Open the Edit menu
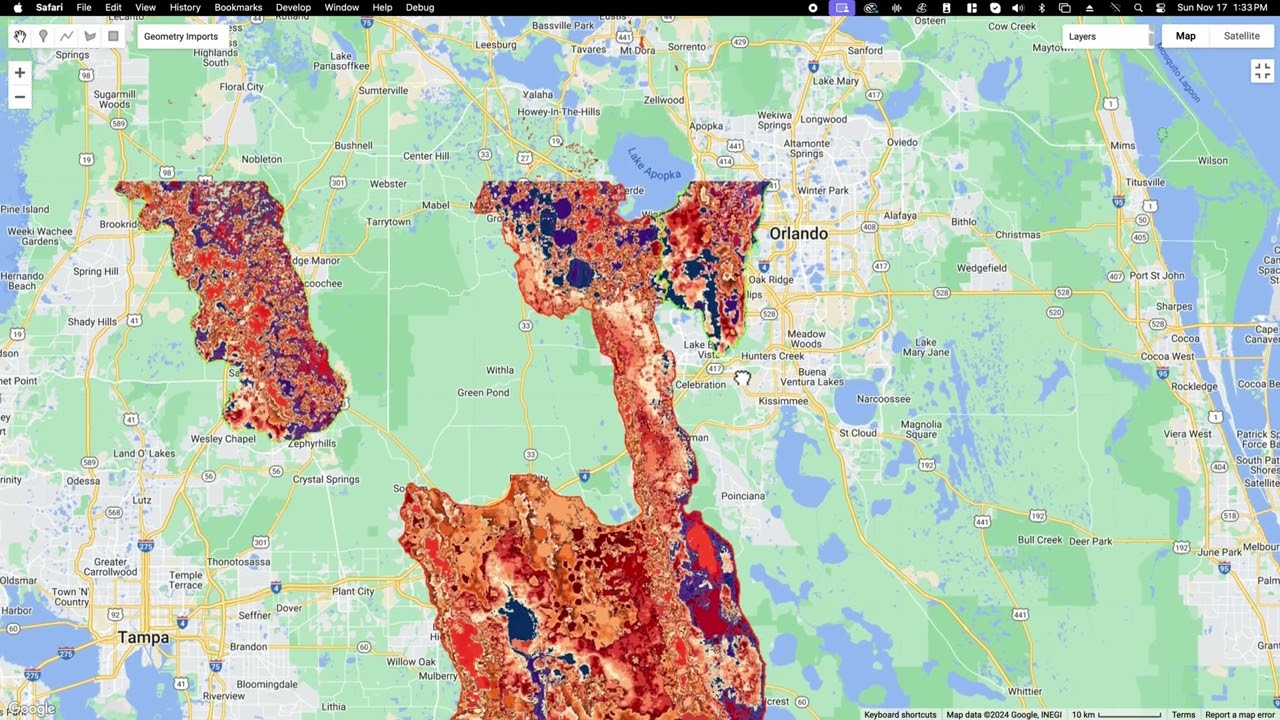Image resolution: width=1280 pixels, height=720 pixels. [x=114, y=7]
